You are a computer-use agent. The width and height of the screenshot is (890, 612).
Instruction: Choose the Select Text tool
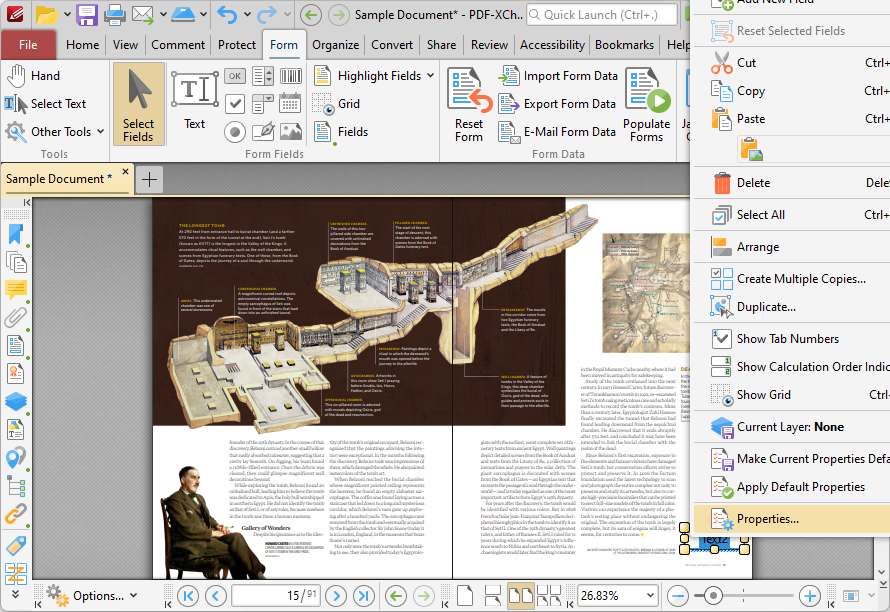click(45, 104)
